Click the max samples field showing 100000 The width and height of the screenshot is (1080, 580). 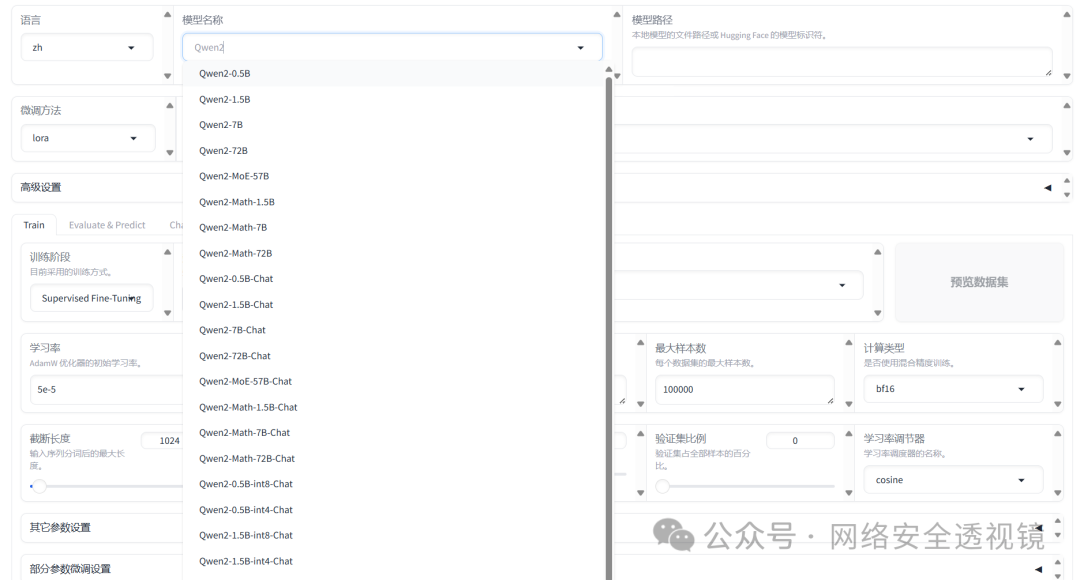click(x=745, y=390)
